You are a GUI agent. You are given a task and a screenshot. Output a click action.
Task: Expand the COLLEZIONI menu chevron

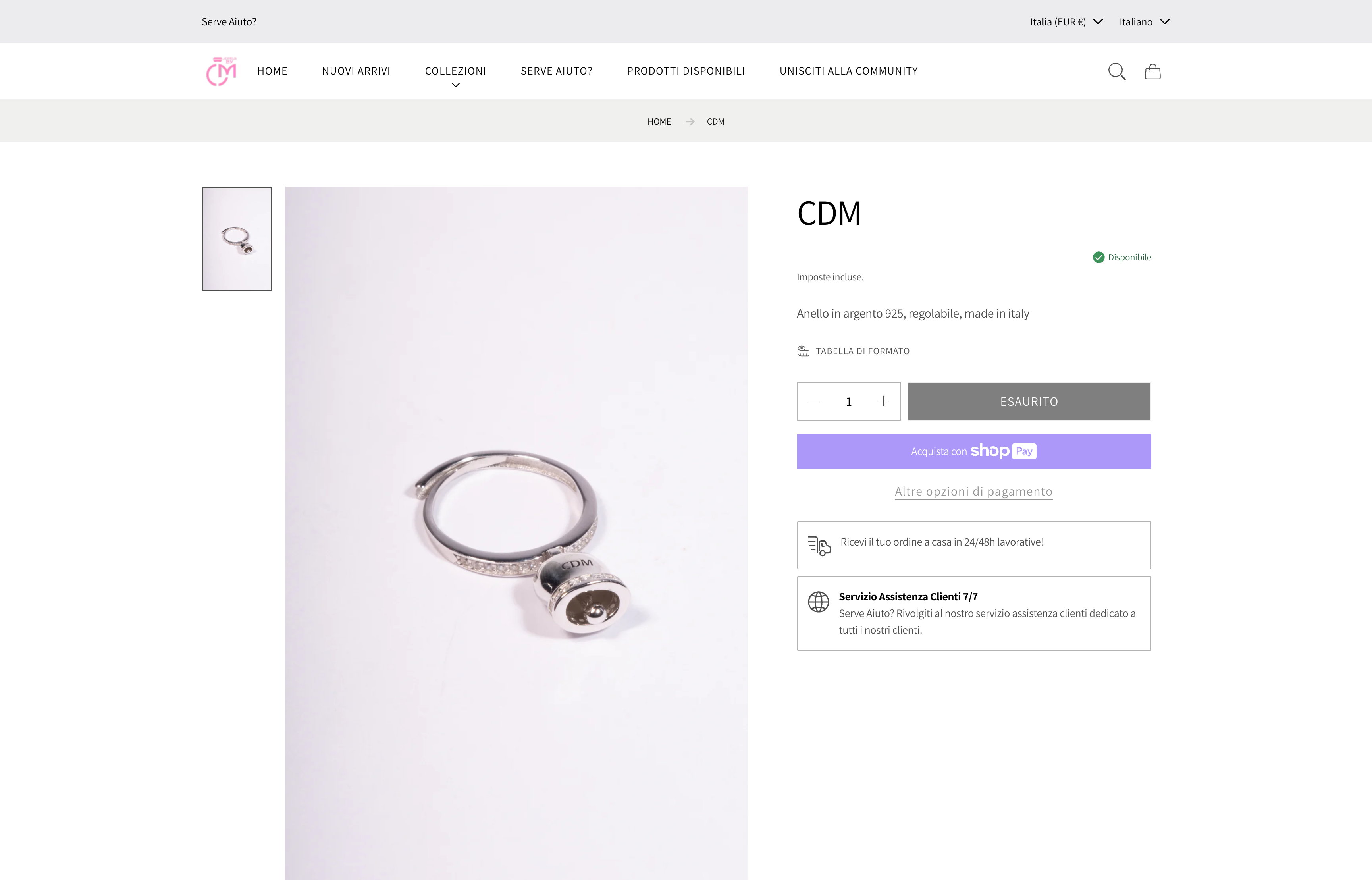tap(455, 85)
